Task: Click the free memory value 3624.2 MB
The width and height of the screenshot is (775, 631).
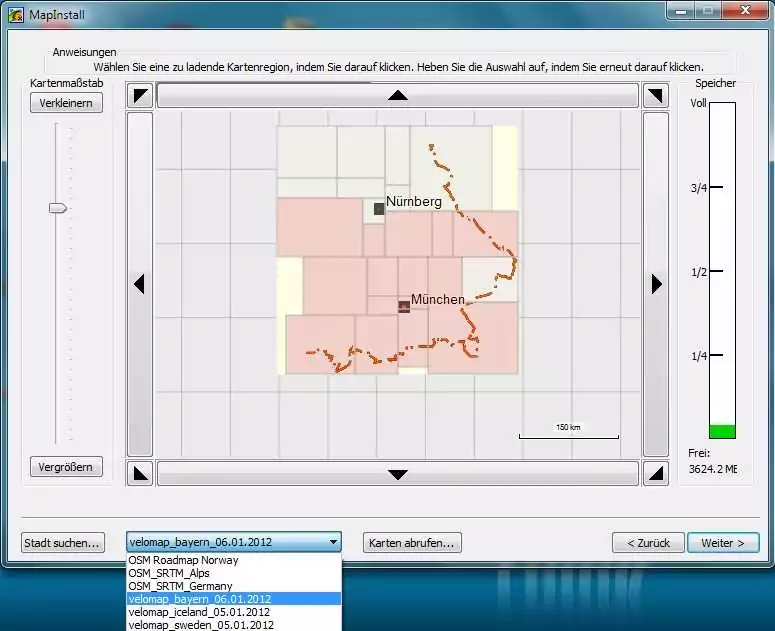Action: pyautogui.click(x=713, y=469)
